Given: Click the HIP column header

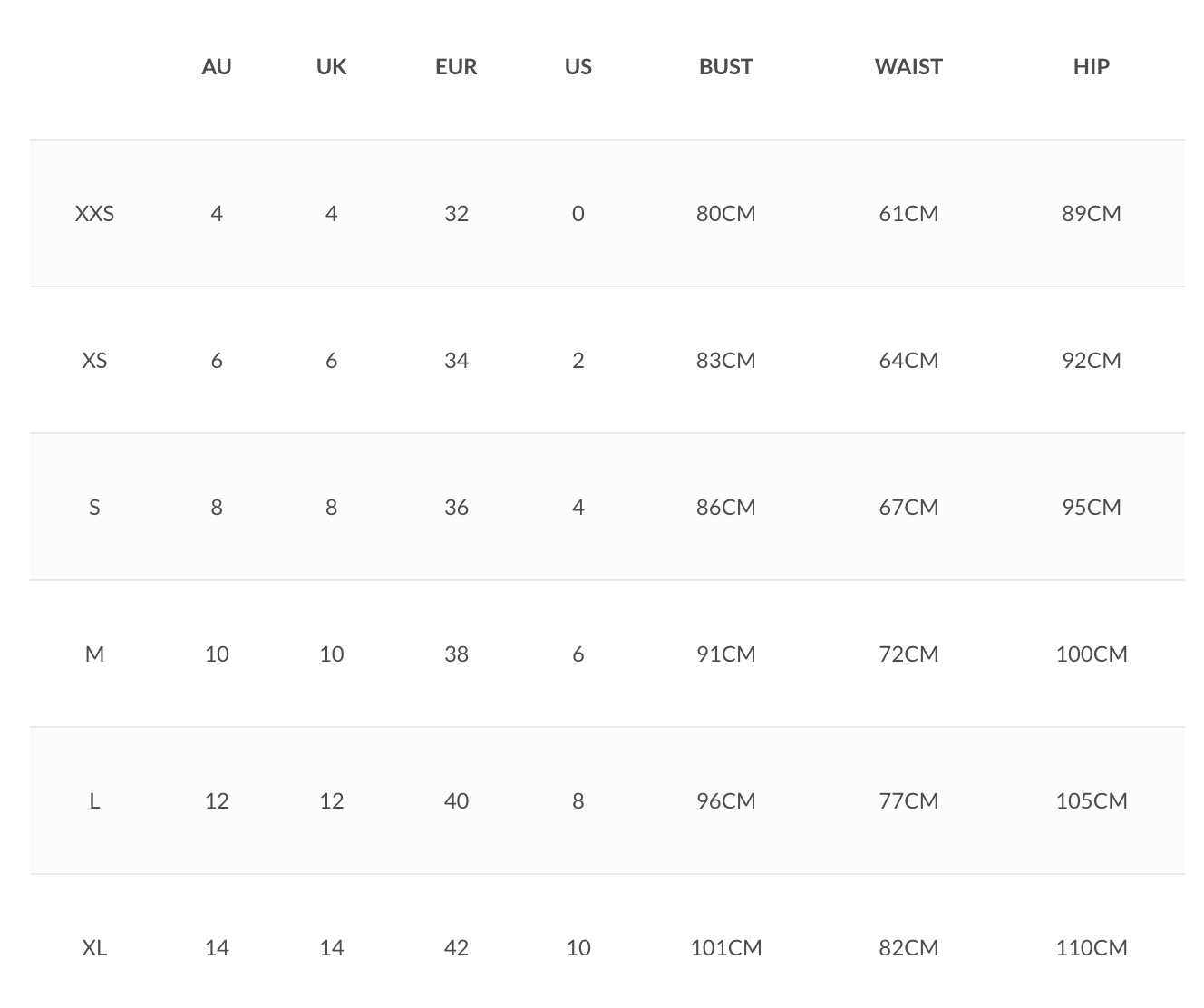Looking at the screenshot, I should pyautogui.click(x=1091, y=67).
